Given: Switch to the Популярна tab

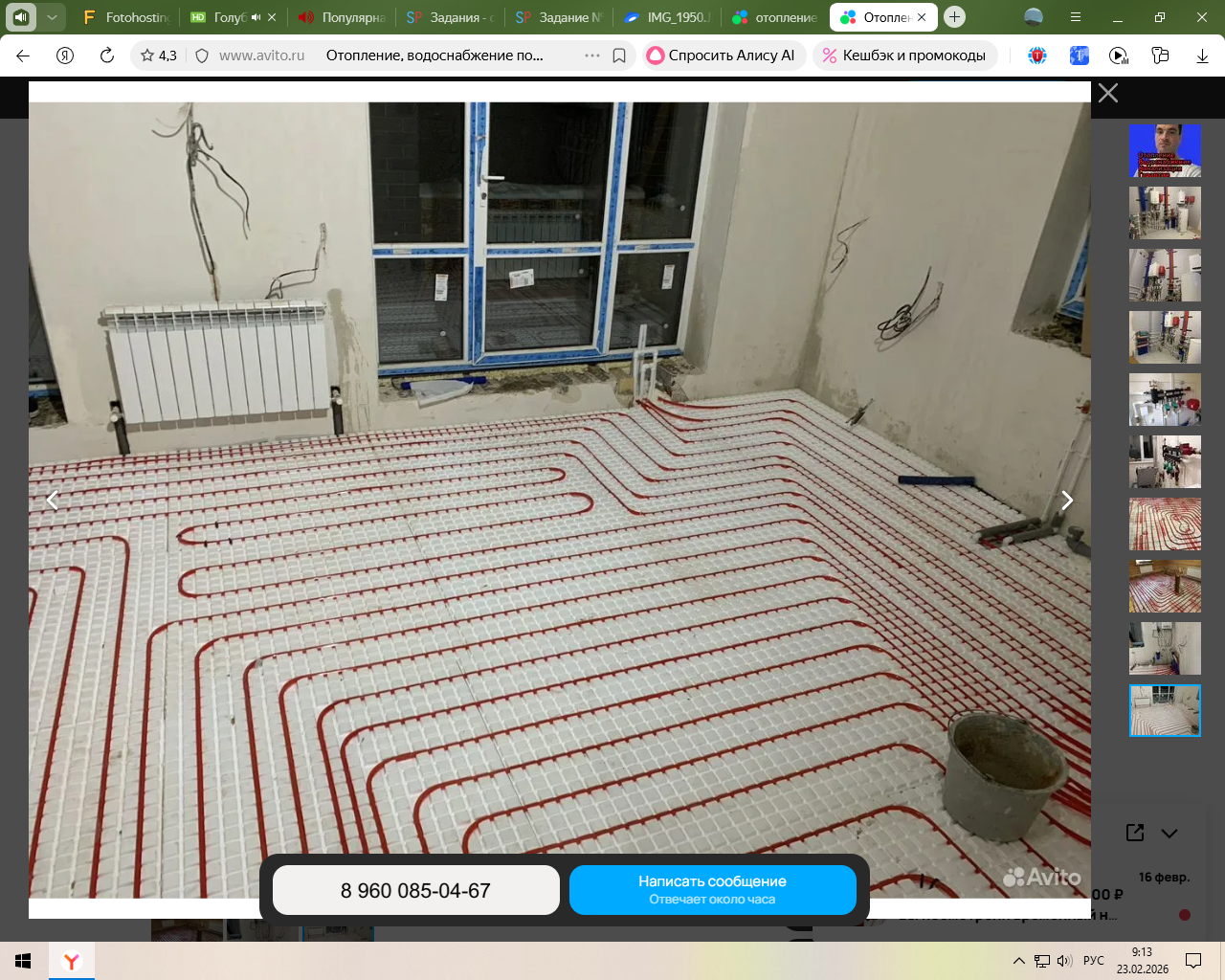Looking at the screenshot, I should coord(342,17).
